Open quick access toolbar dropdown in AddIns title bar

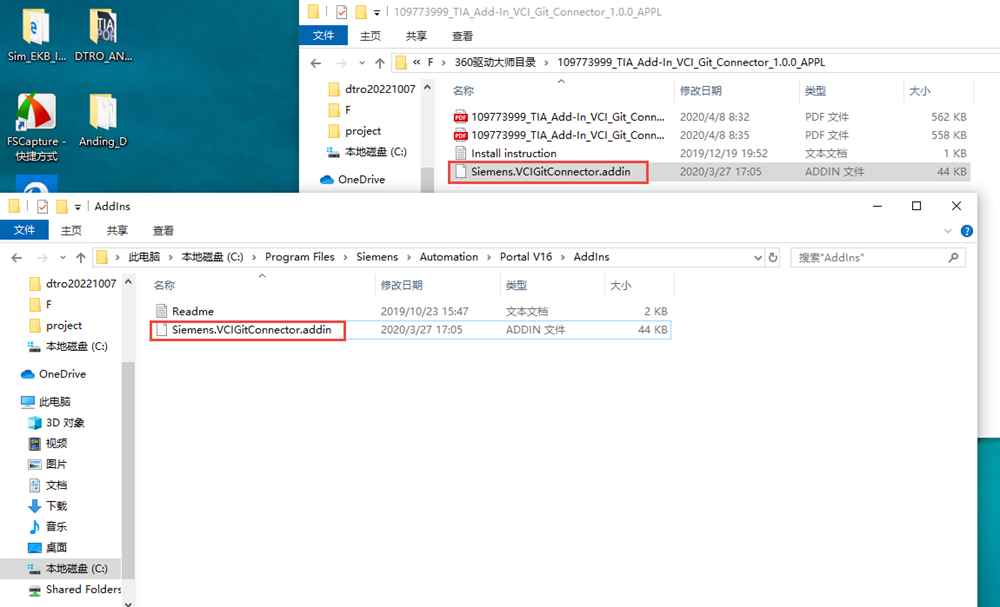click(77, 207)
